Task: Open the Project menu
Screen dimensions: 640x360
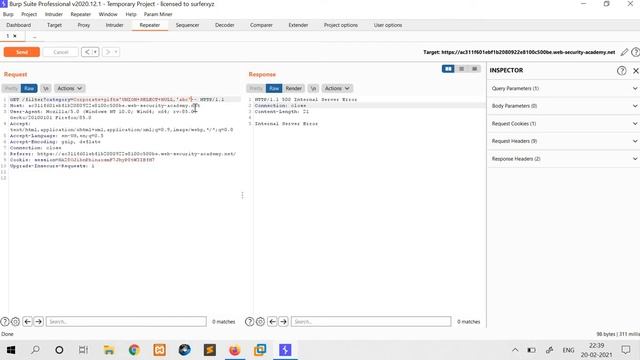Action: 29,14
